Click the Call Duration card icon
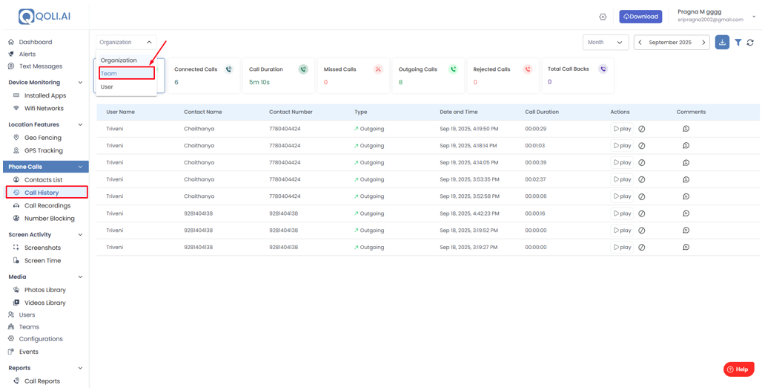The width and height of the screenshot is (762, 390). 303,69
